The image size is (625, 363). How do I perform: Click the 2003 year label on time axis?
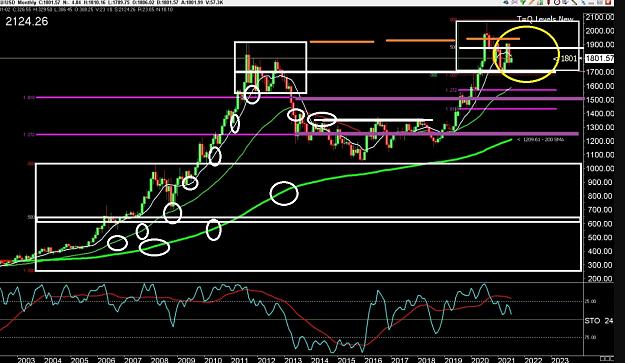(26, 360)
